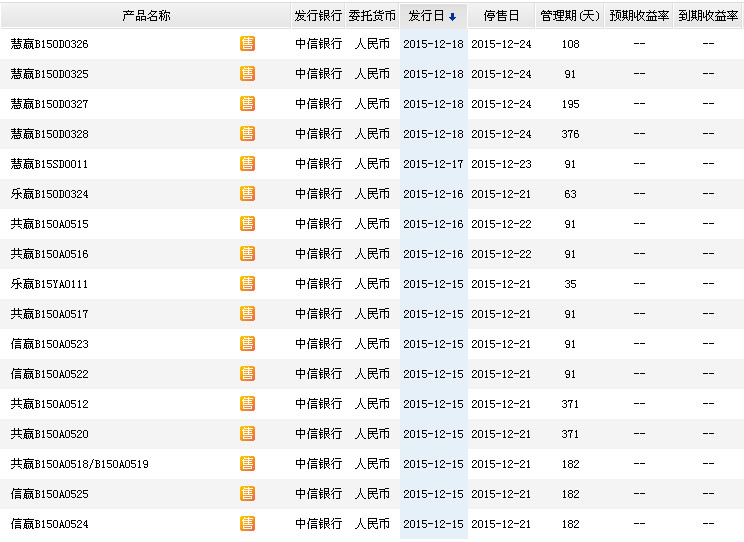Sort by the 委托货币 column header

372,16
